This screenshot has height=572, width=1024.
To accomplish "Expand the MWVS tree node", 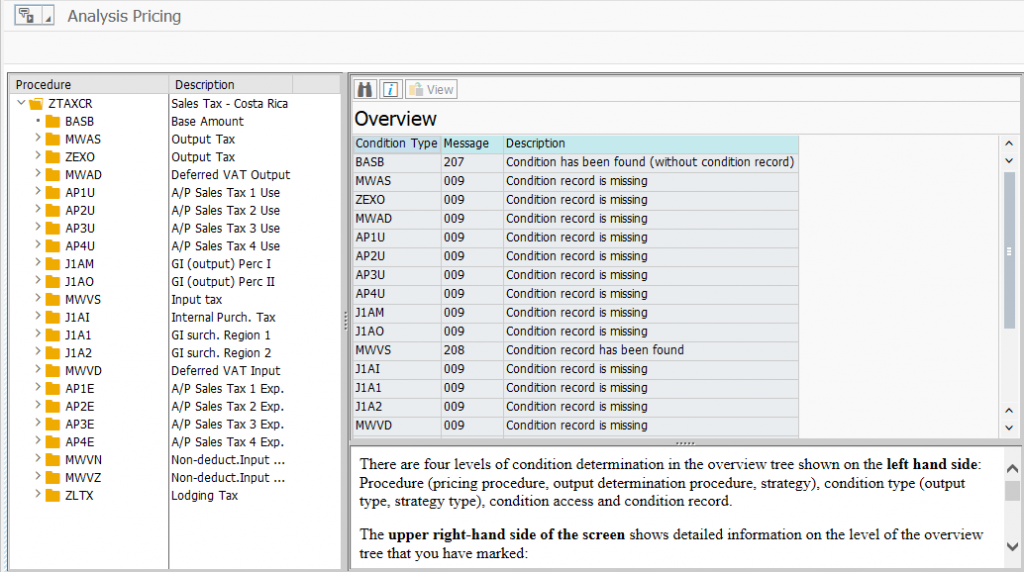I will point(38,298).
